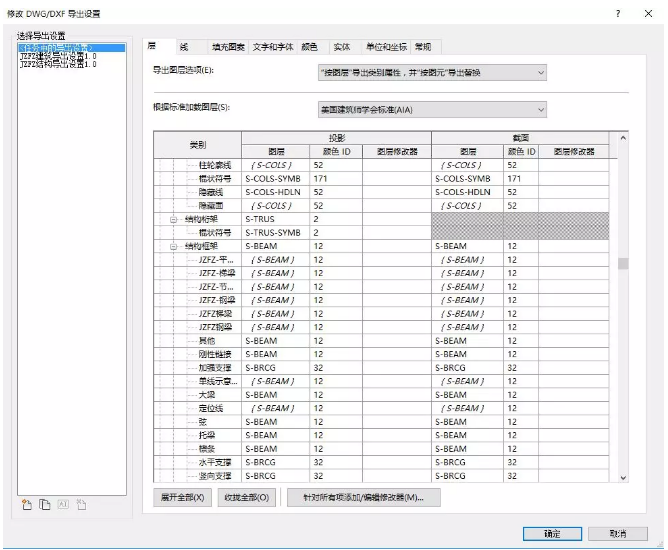Click section S-BEAM cell in 托梁 row
Image resolution: width=668 pixels, height=550 pixels.
click(x=467, y=435)
